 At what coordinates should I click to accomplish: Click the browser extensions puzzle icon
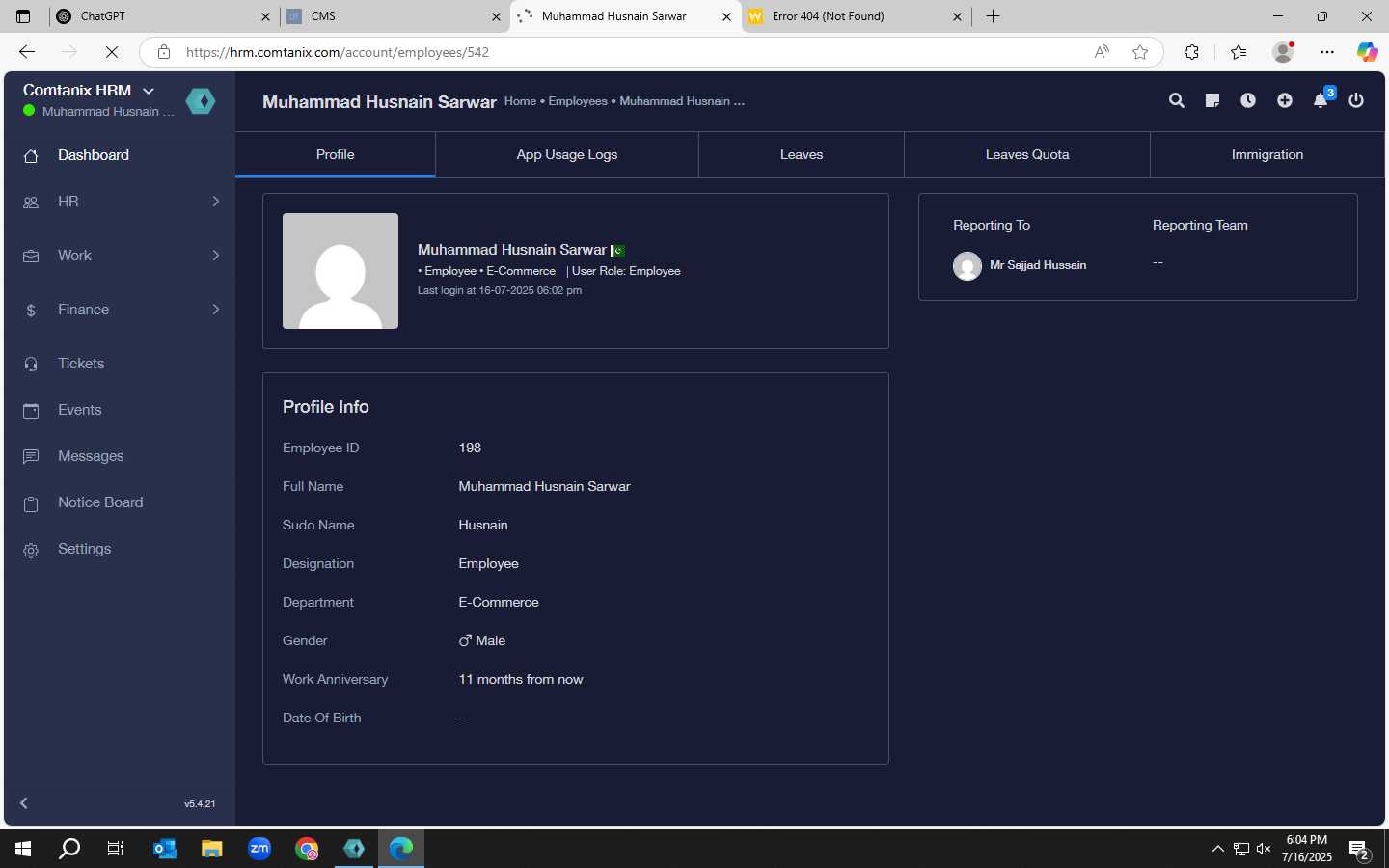coord(1191,52)
